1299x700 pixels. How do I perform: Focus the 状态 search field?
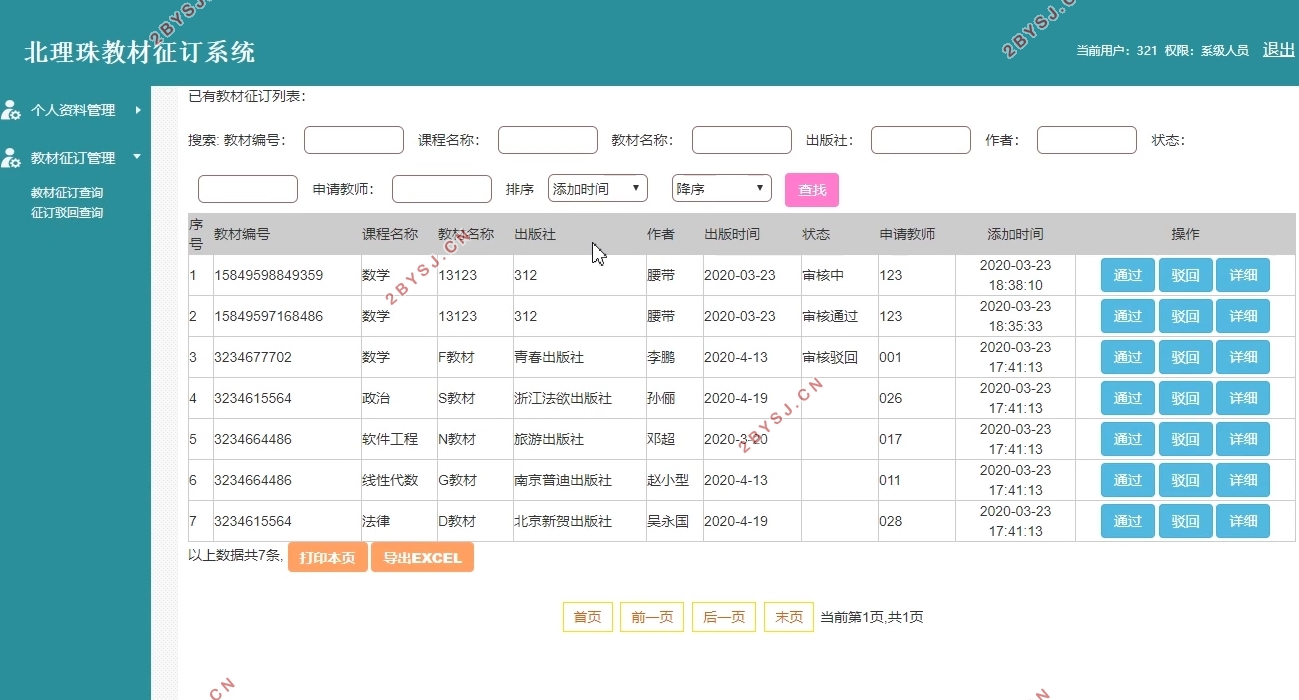click(x=248, y=189)
